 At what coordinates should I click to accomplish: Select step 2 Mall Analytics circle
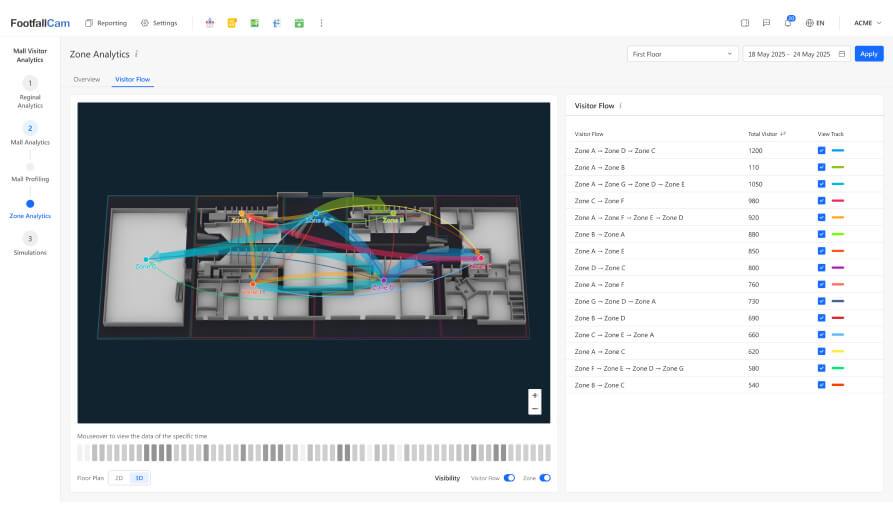point(30,128)
